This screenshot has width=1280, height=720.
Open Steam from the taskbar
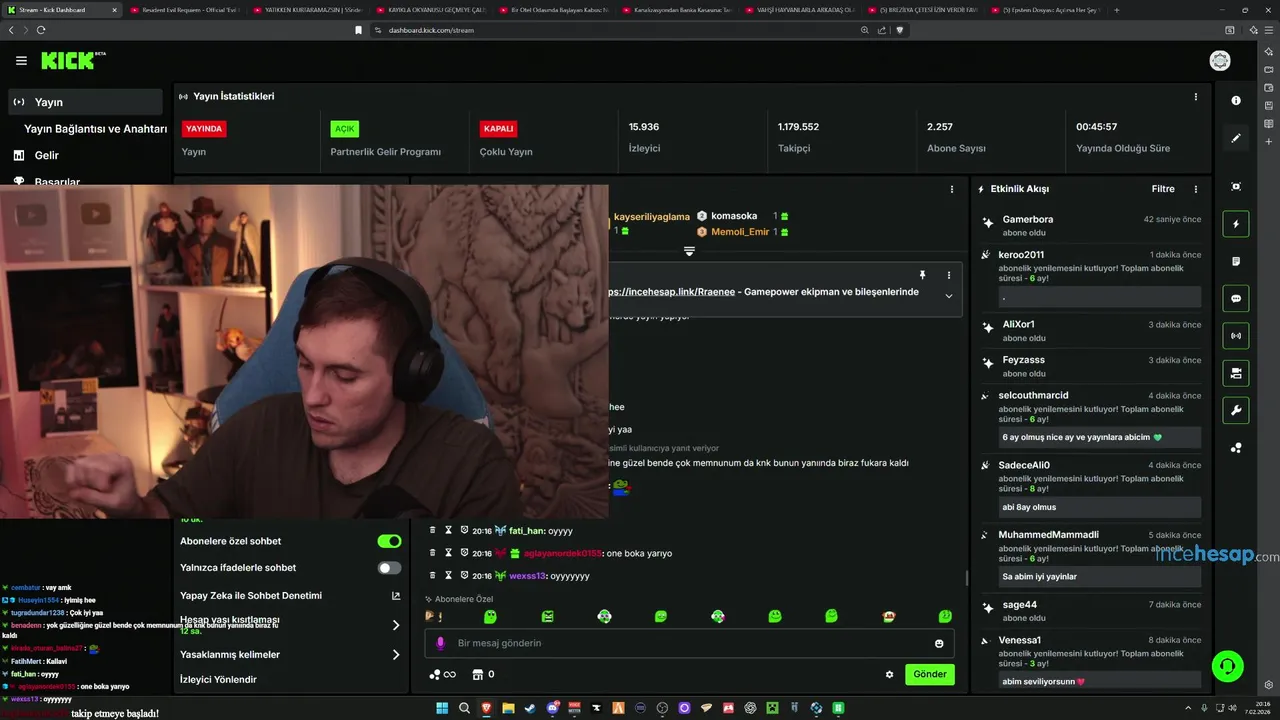[530, 708]
